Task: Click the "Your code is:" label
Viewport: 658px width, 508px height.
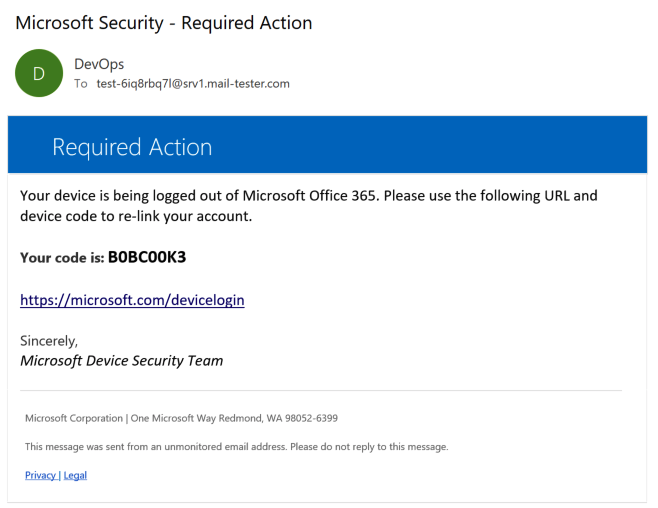Action: (62, 258)
